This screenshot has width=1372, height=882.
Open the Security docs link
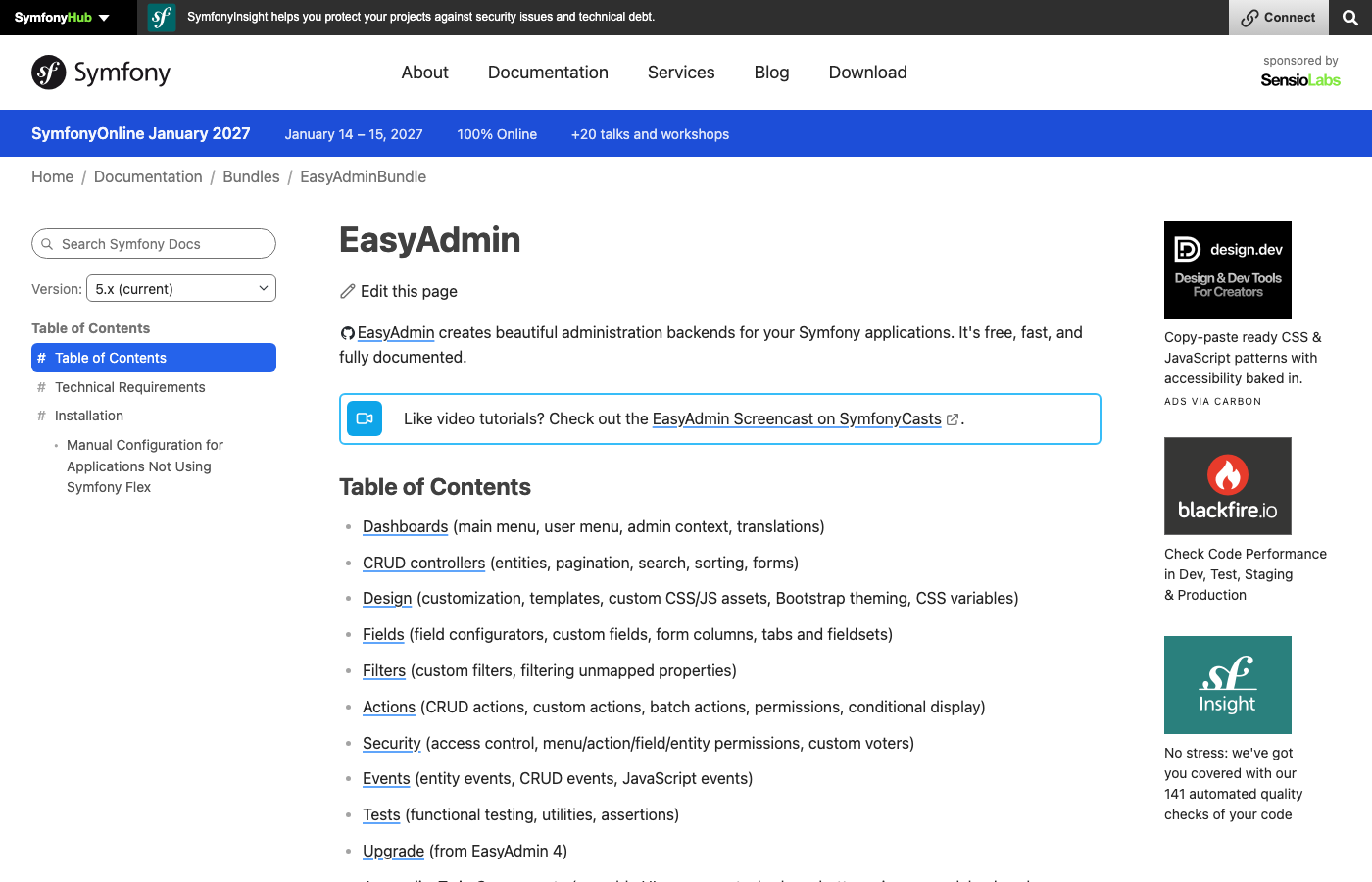[x=391, y=743]
